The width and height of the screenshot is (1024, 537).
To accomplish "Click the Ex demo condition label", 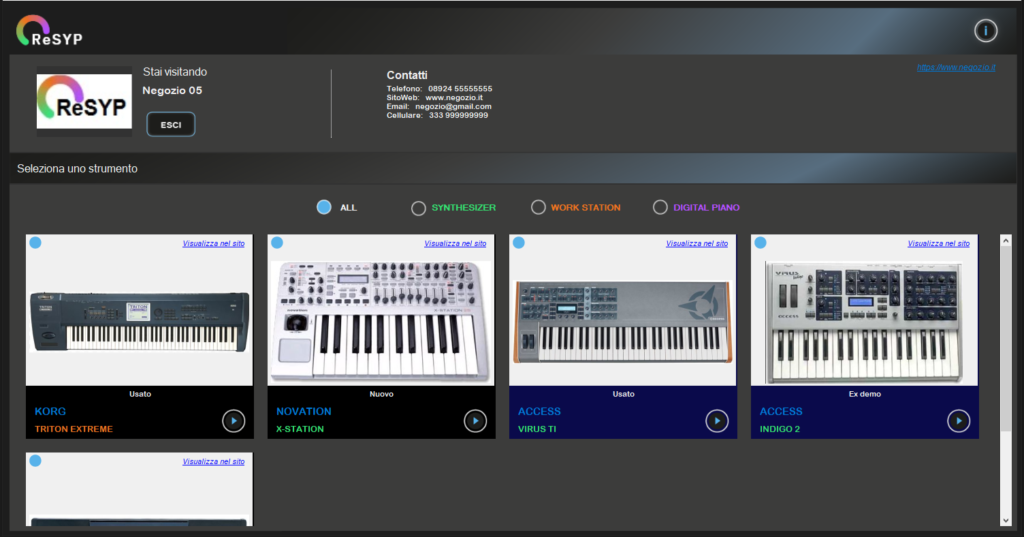I will point(865,394).
